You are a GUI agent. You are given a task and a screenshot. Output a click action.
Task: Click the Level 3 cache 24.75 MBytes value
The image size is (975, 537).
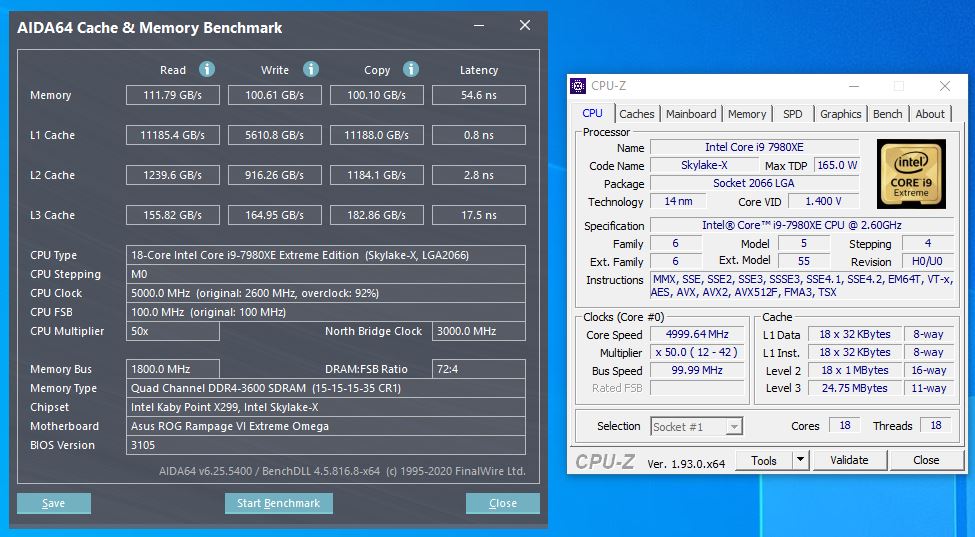[x=854, y=388]
